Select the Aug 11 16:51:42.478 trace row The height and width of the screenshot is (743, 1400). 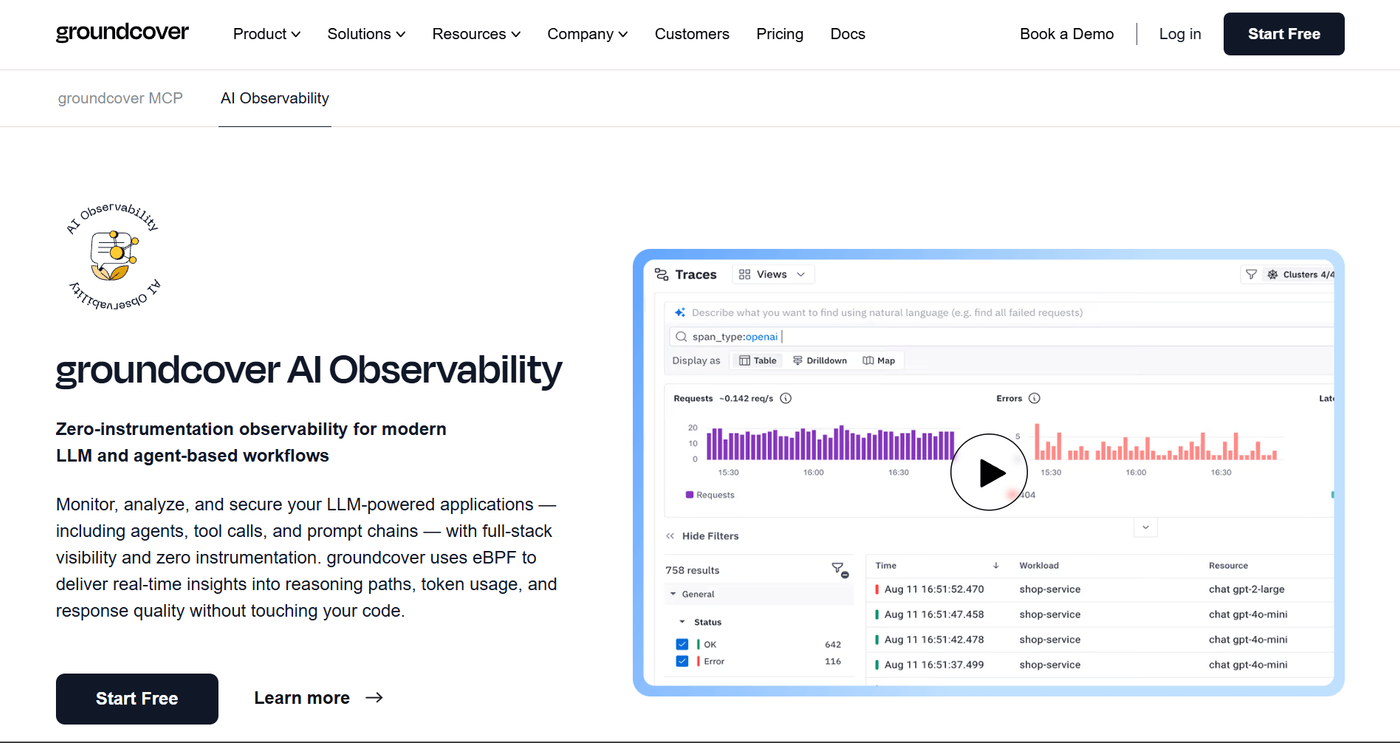(1100, 640)
